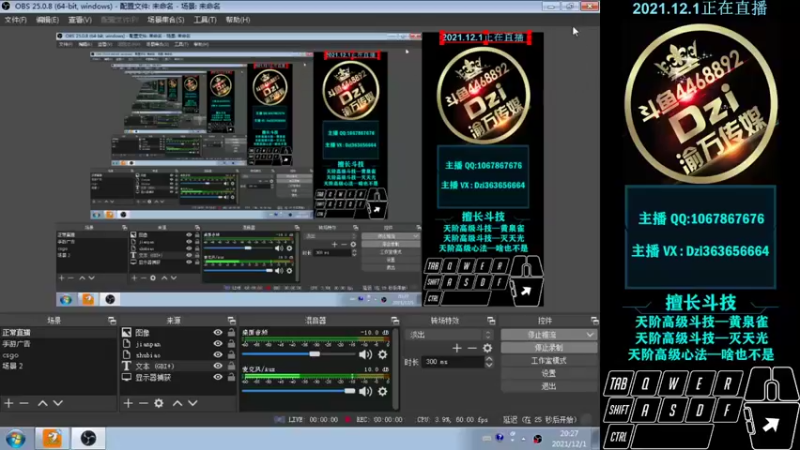800x450 pixels.
Task: Toggle lock on 图像 source
Action: [231, 333]
